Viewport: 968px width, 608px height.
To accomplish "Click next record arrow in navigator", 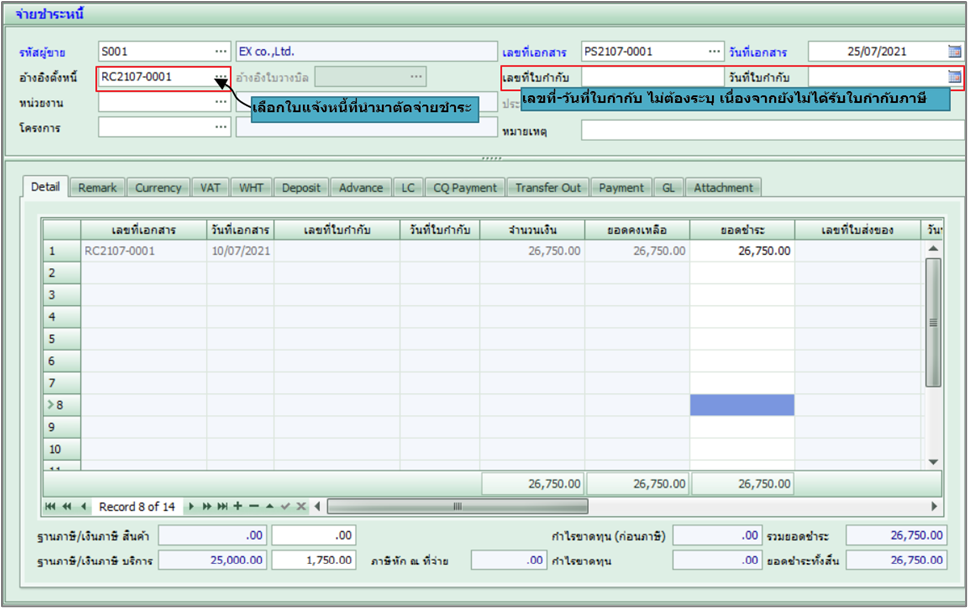I will 192,506.
